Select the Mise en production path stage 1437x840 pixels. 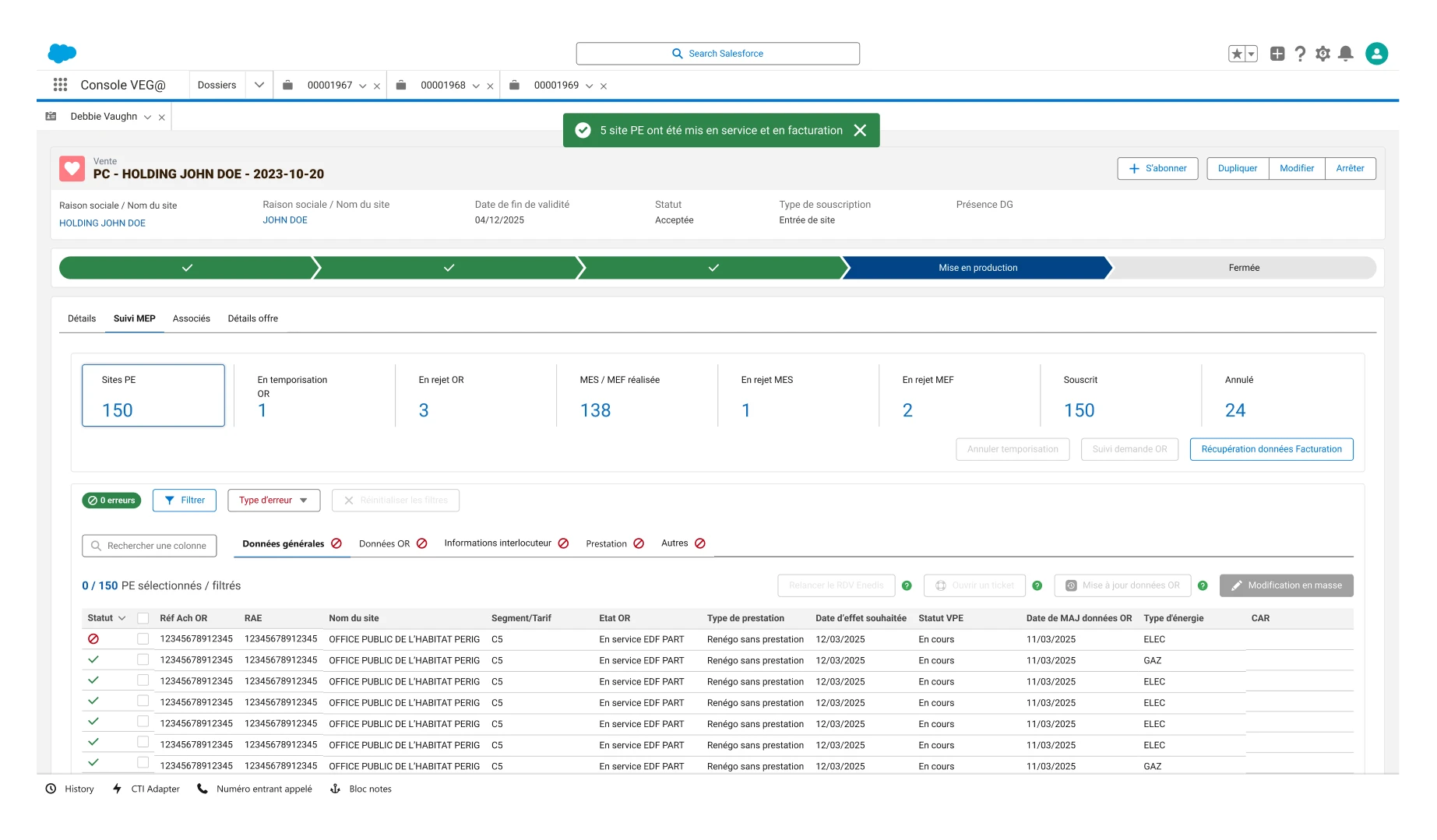(977, 268)
